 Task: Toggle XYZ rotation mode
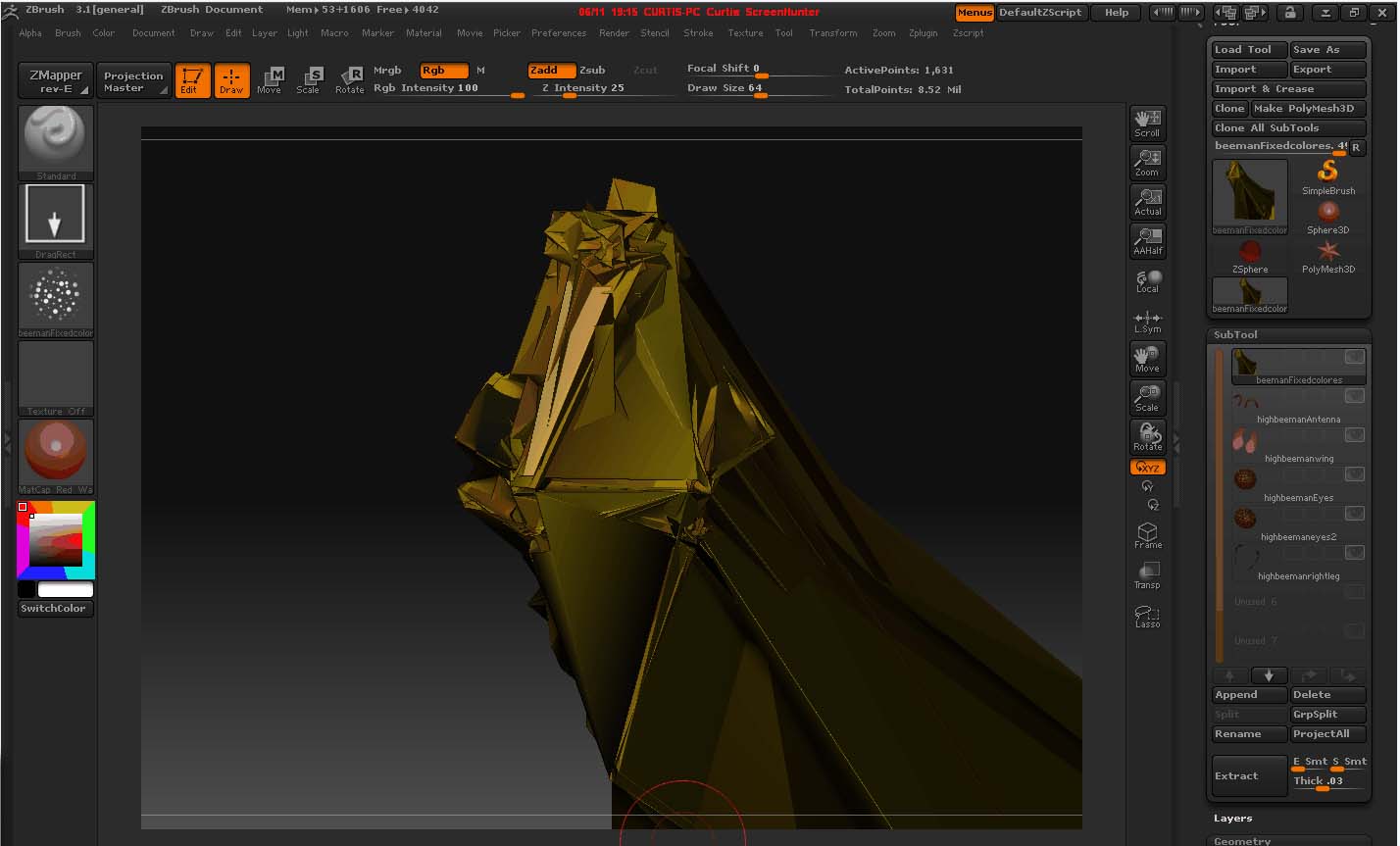point(1147,468)
